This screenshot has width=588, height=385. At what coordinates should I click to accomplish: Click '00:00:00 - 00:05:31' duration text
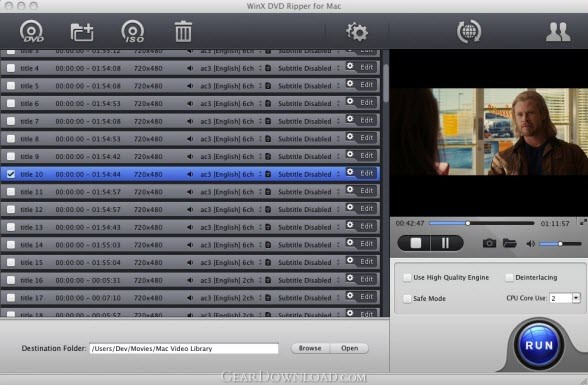88,280
